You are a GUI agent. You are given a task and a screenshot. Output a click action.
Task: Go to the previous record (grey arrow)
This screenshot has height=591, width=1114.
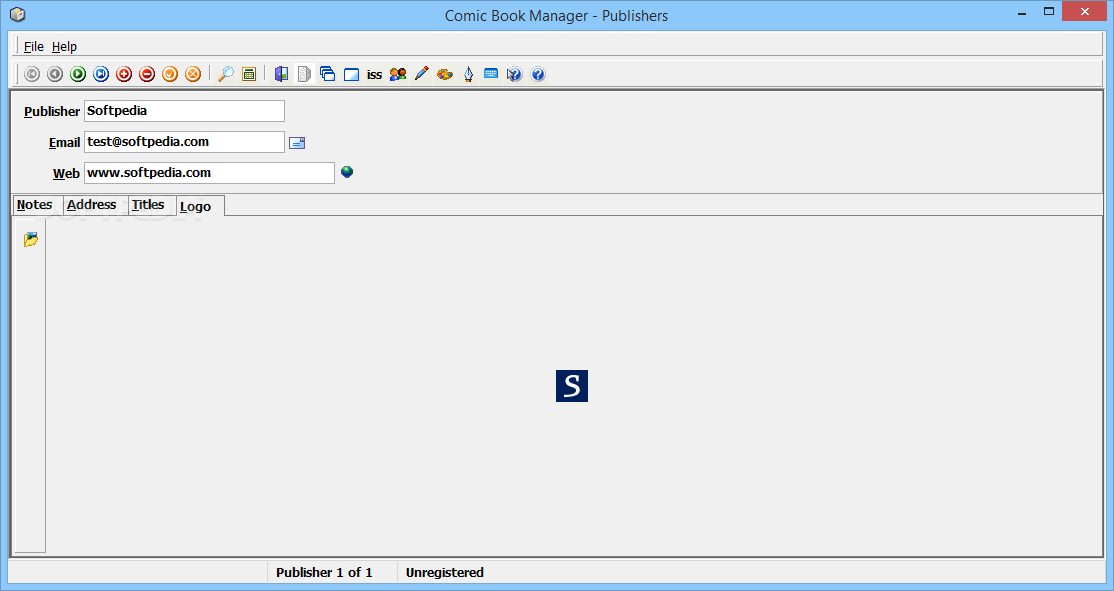click(55, 74)
